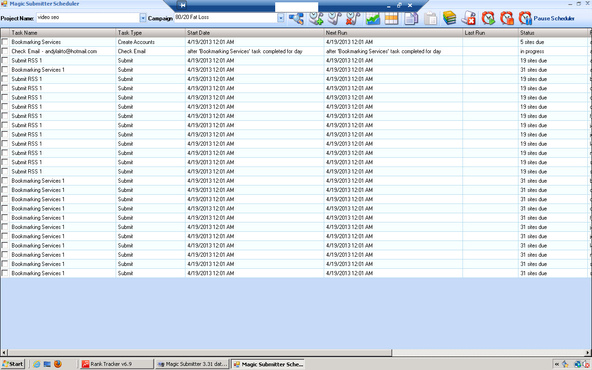
Task: Click the Campaign field '80/20 Fat Loss'
Action: [225, 17]
